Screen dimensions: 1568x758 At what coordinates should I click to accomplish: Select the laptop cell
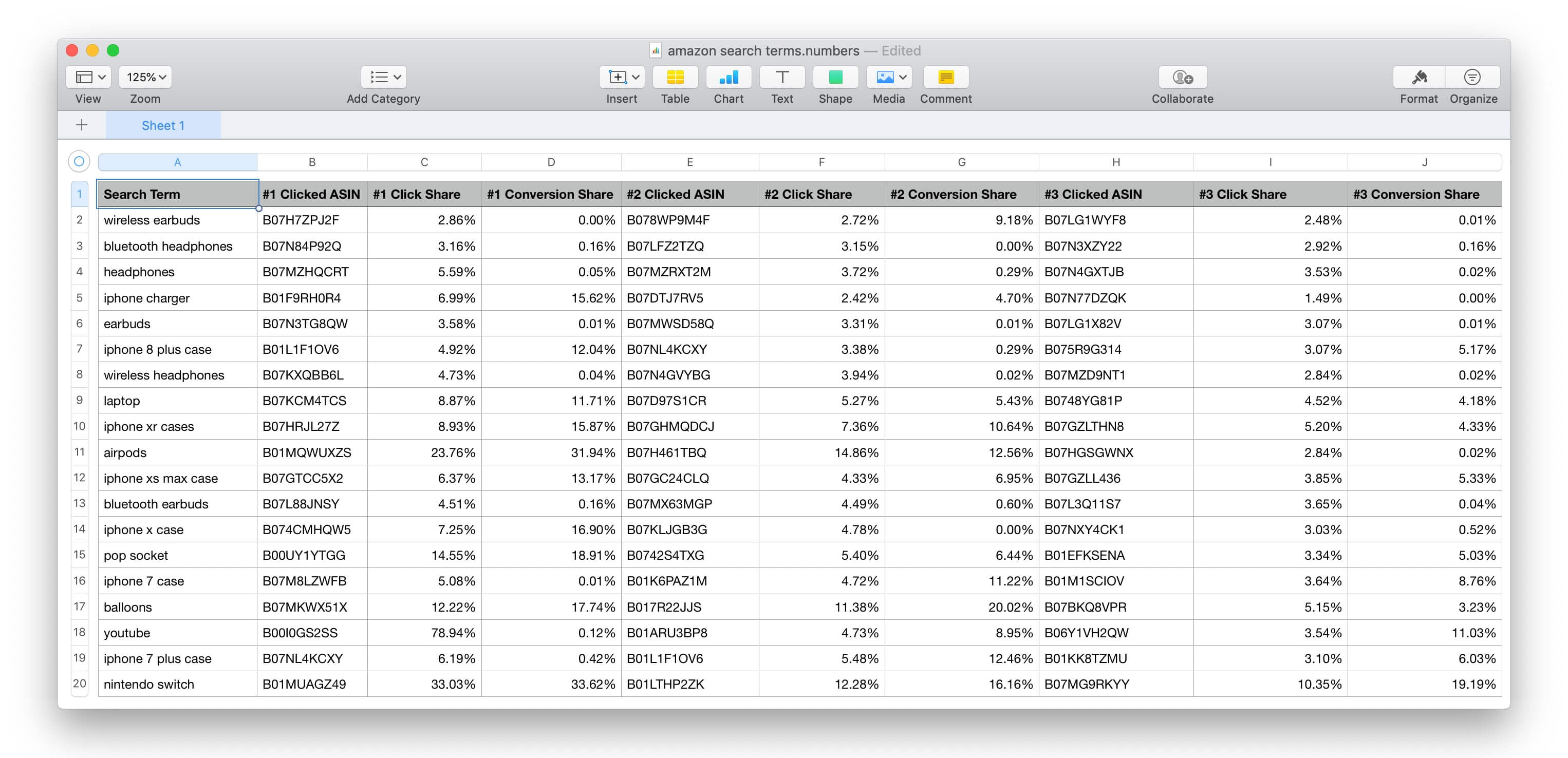coord(178,401)
